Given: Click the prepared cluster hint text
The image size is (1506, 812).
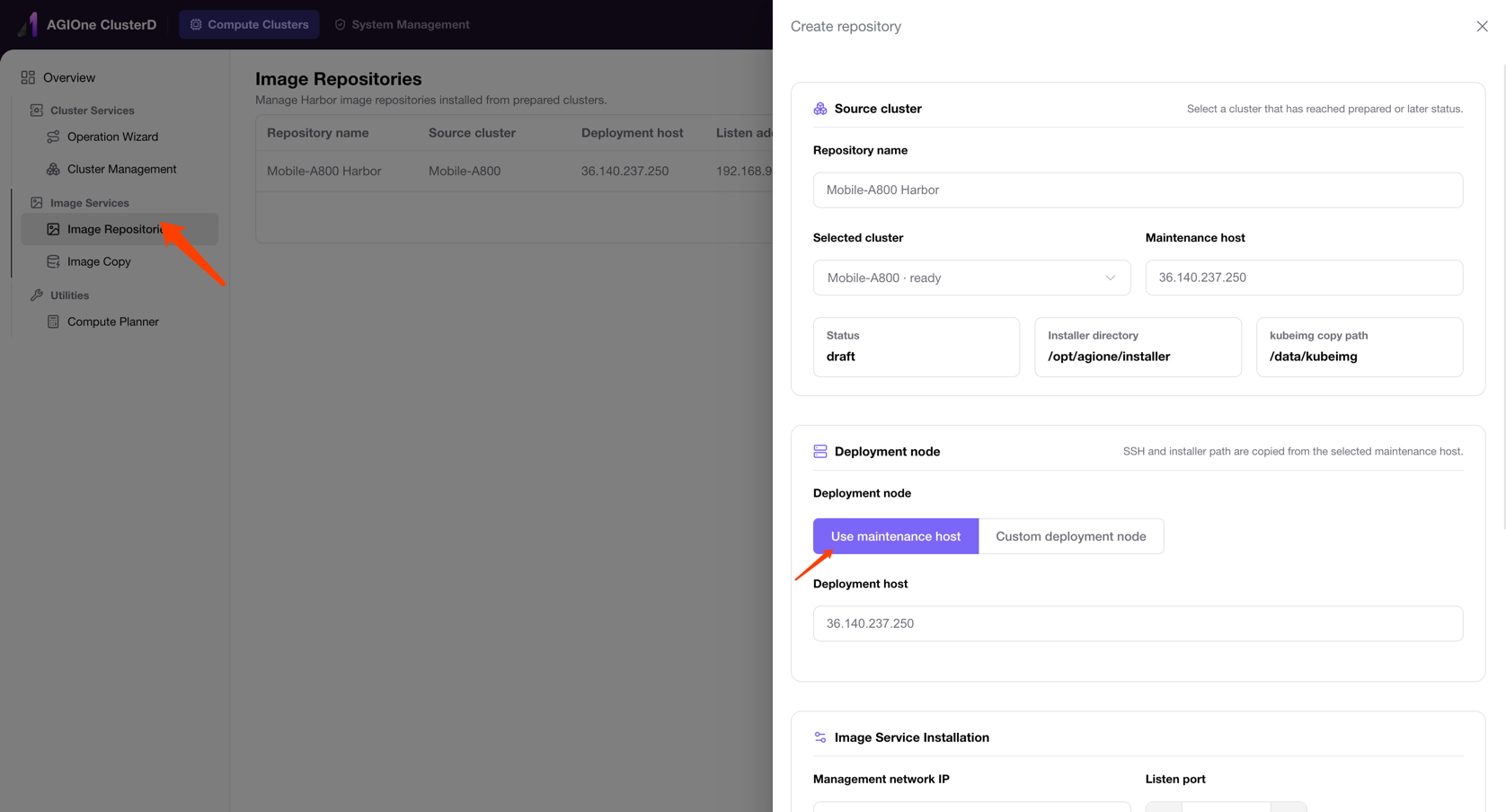Looking at the screenshot, I should point(1324,109).
